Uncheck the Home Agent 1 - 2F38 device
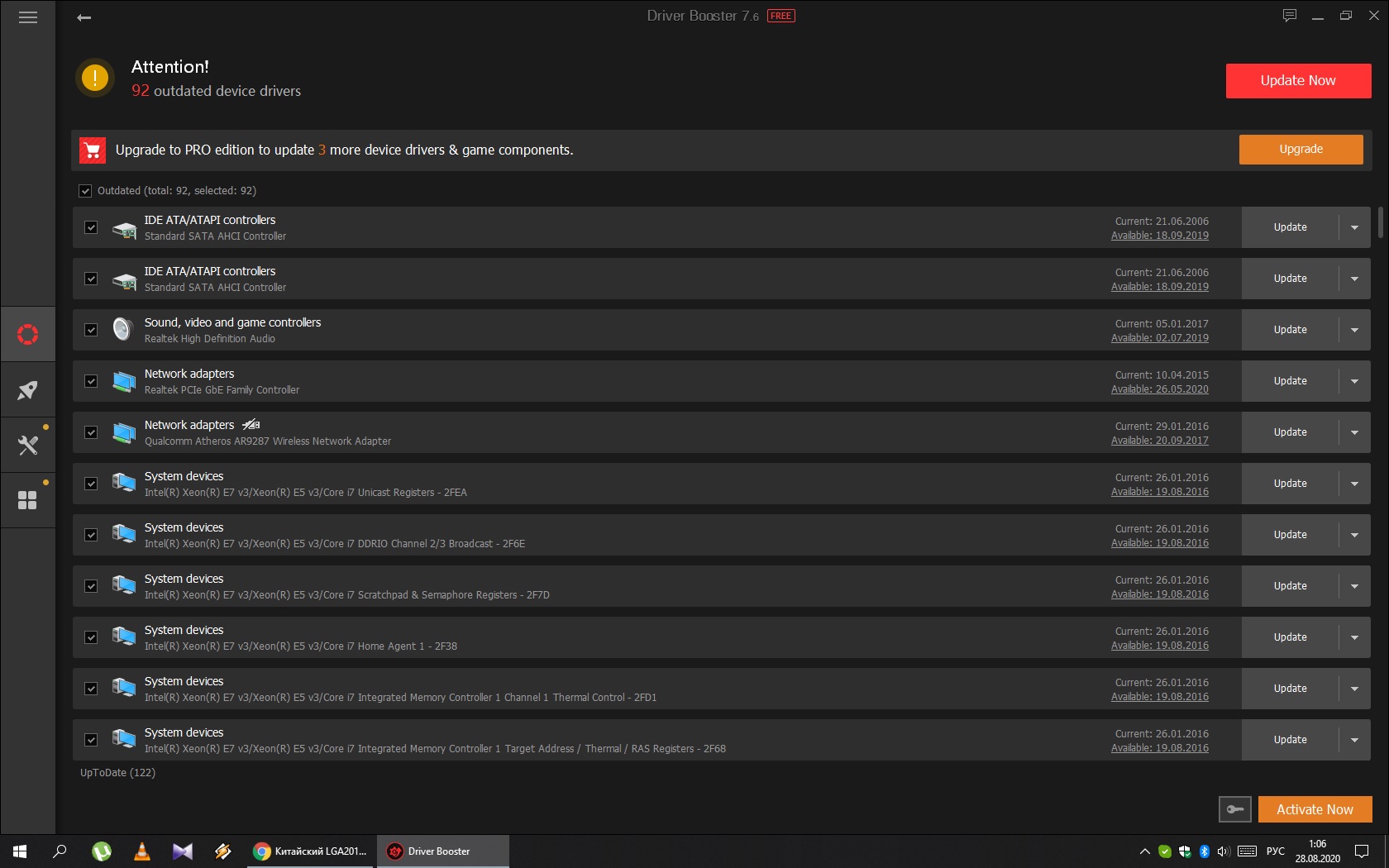This screenshot has width=1389, height=868. [x=91, y=637]
